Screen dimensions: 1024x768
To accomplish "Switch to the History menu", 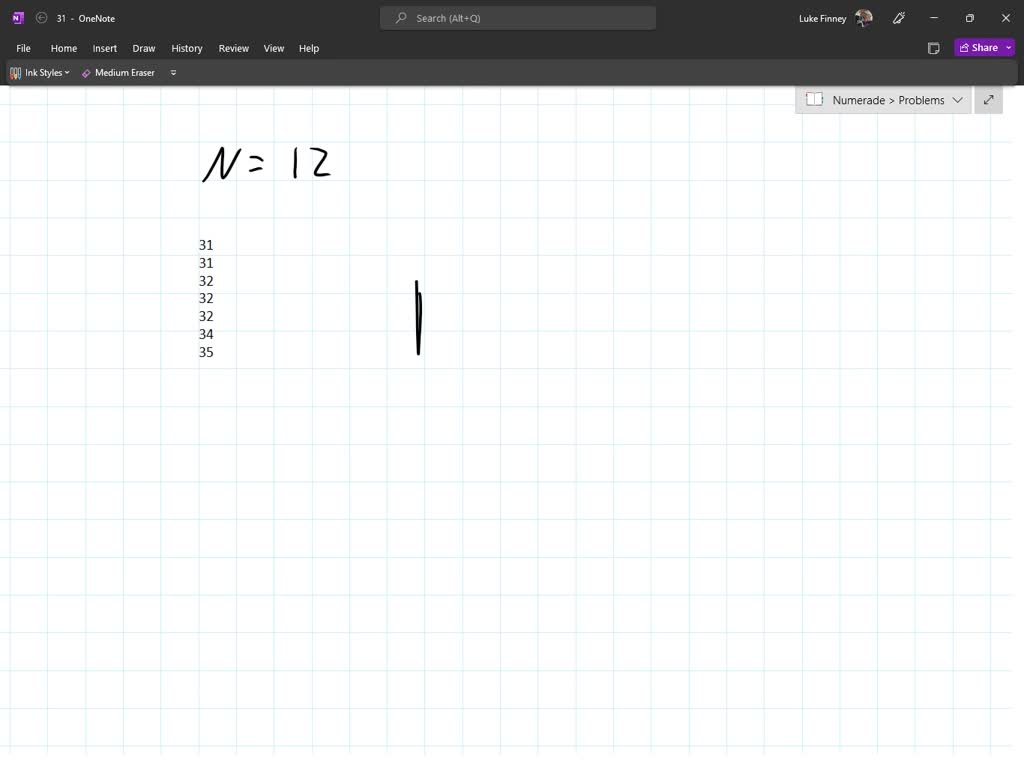I will coord(187,48).
